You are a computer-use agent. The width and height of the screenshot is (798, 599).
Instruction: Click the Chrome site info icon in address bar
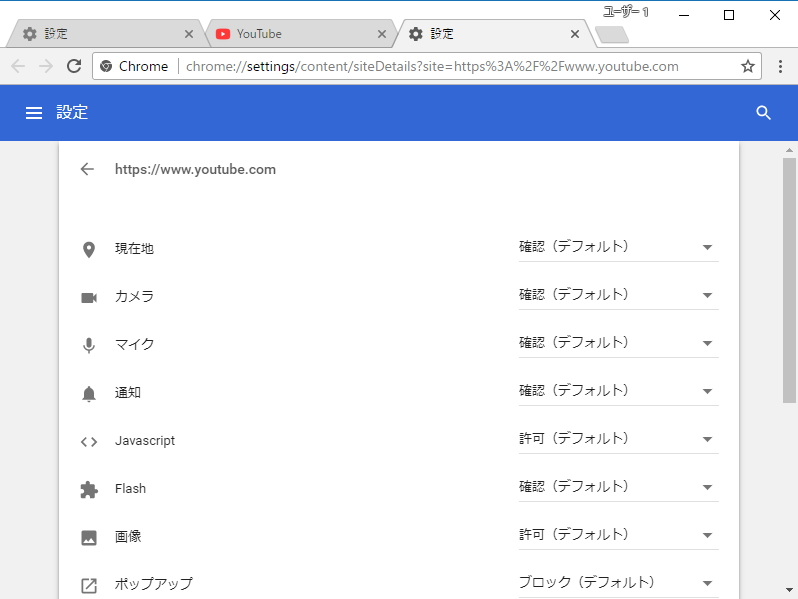pos(106,66)
